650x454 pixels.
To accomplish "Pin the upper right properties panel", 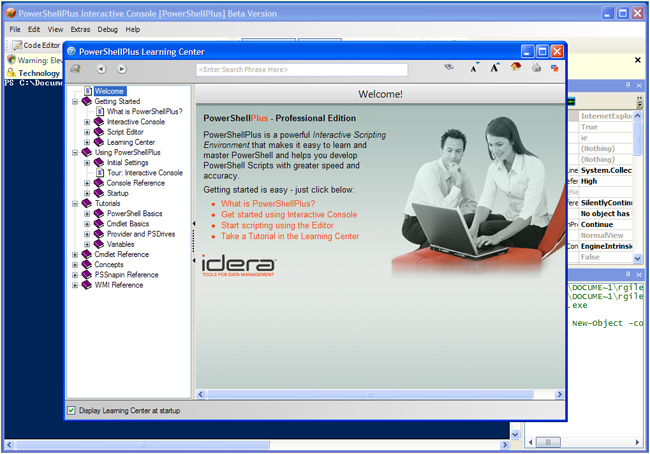I will [x=628, y=85].
